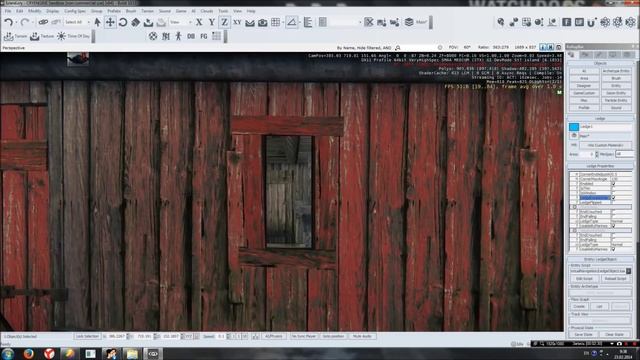The width and height of the screenshot is (640, 360).
Task: Toggle the highlighted ledge property checkbox
Action: click(x=613, y=198)
